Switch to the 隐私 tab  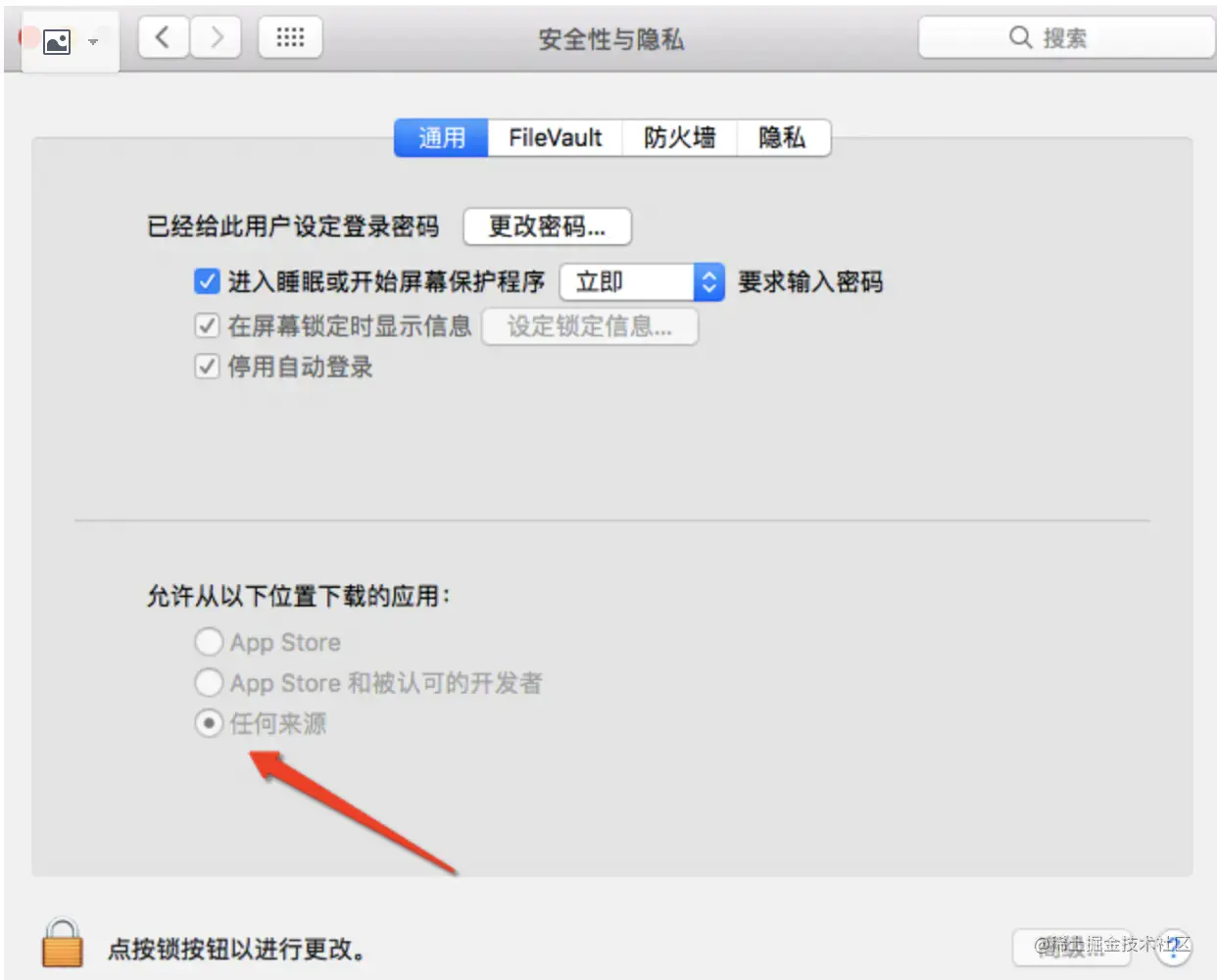pos(782,138)
